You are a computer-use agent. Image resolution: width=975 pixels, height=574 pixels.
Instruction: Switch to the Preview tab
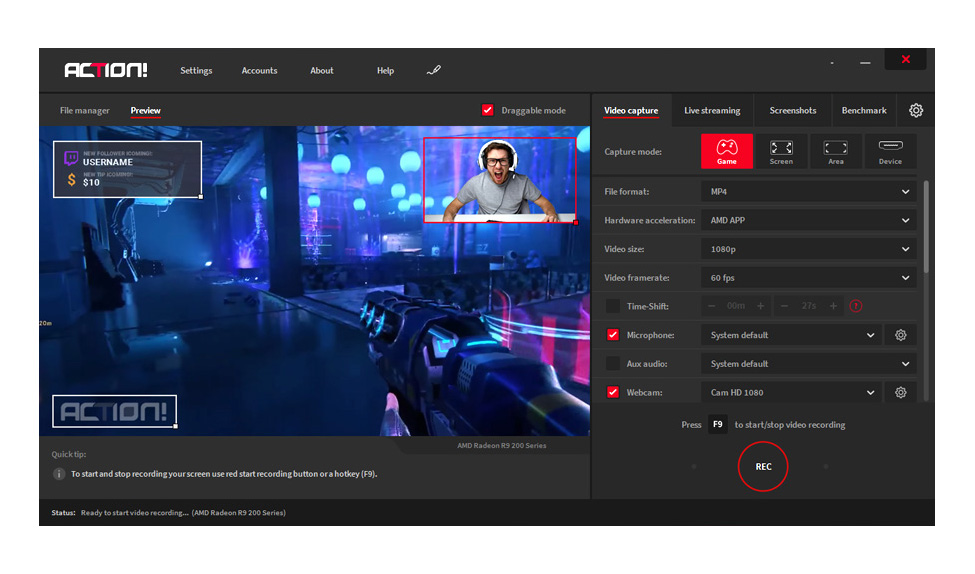146,110
